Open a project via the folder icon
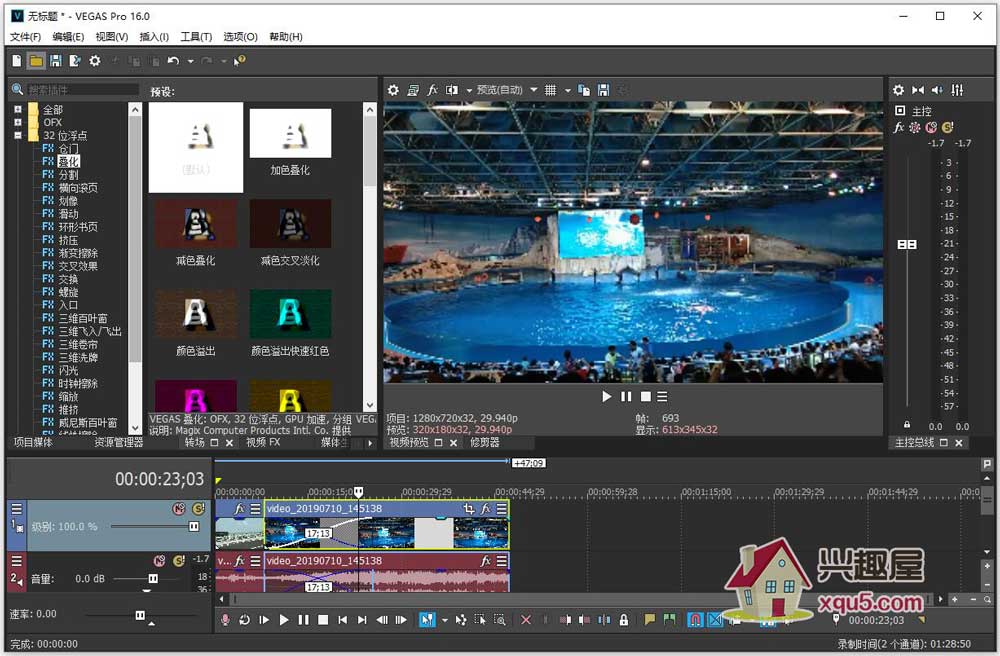Image resolution: width=1000 pixels, height=656 pixels. (x=36, y=61)
